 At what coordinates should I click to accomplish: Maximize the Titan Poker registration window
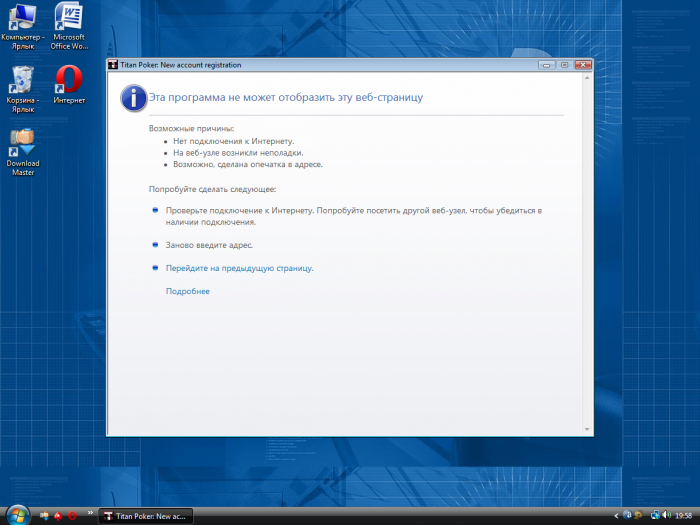tap(564, 65)
